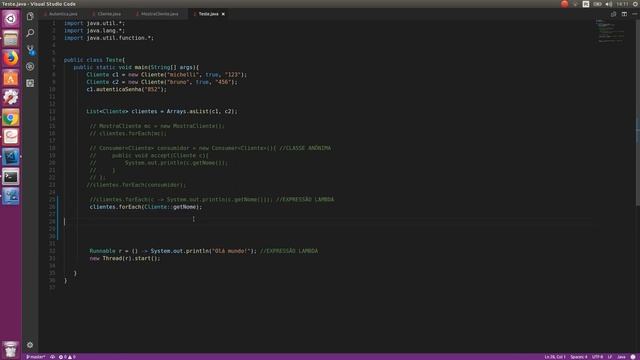
Task: Click 'import java.util.function.*;' line
Action: [109, 38]
